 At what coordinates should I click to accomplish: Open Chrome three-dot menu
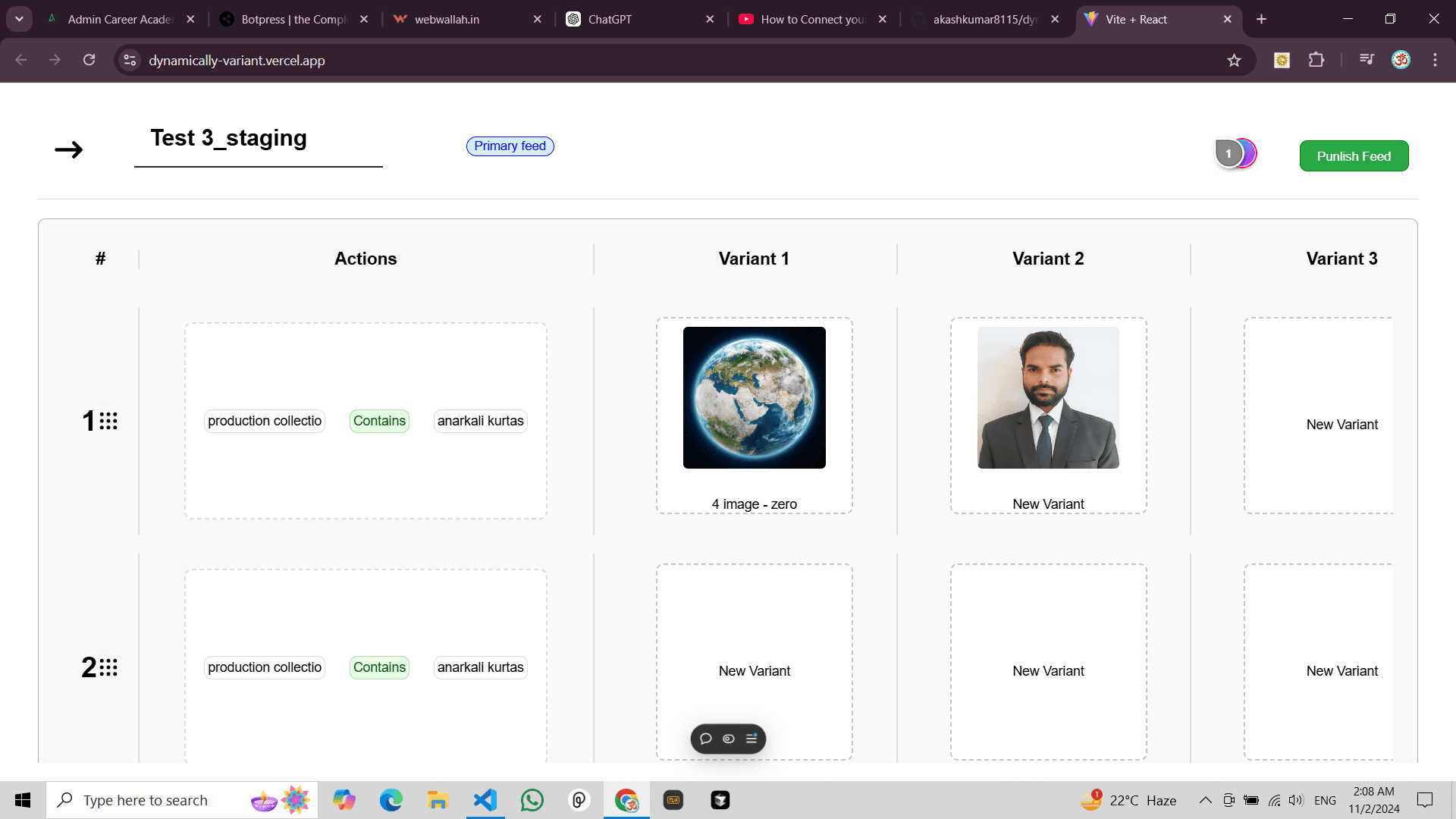point(1435,60)
